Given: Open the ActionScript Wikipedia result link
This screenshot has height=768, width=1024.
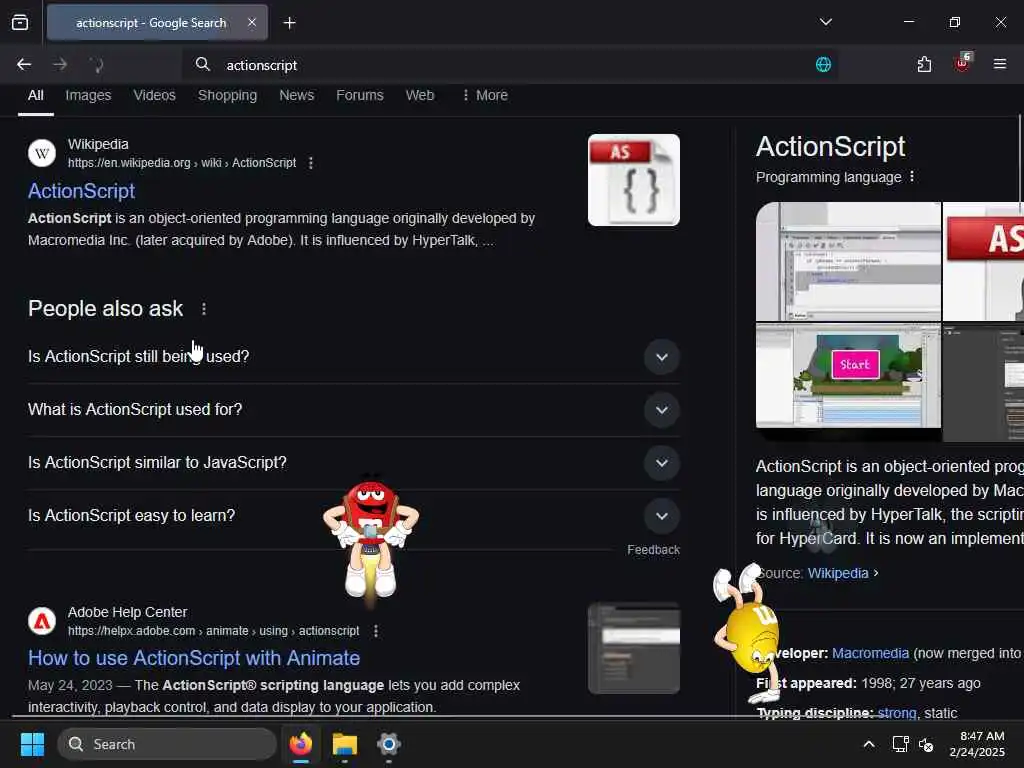Looking at the screenshot, I should pos(82,191).
